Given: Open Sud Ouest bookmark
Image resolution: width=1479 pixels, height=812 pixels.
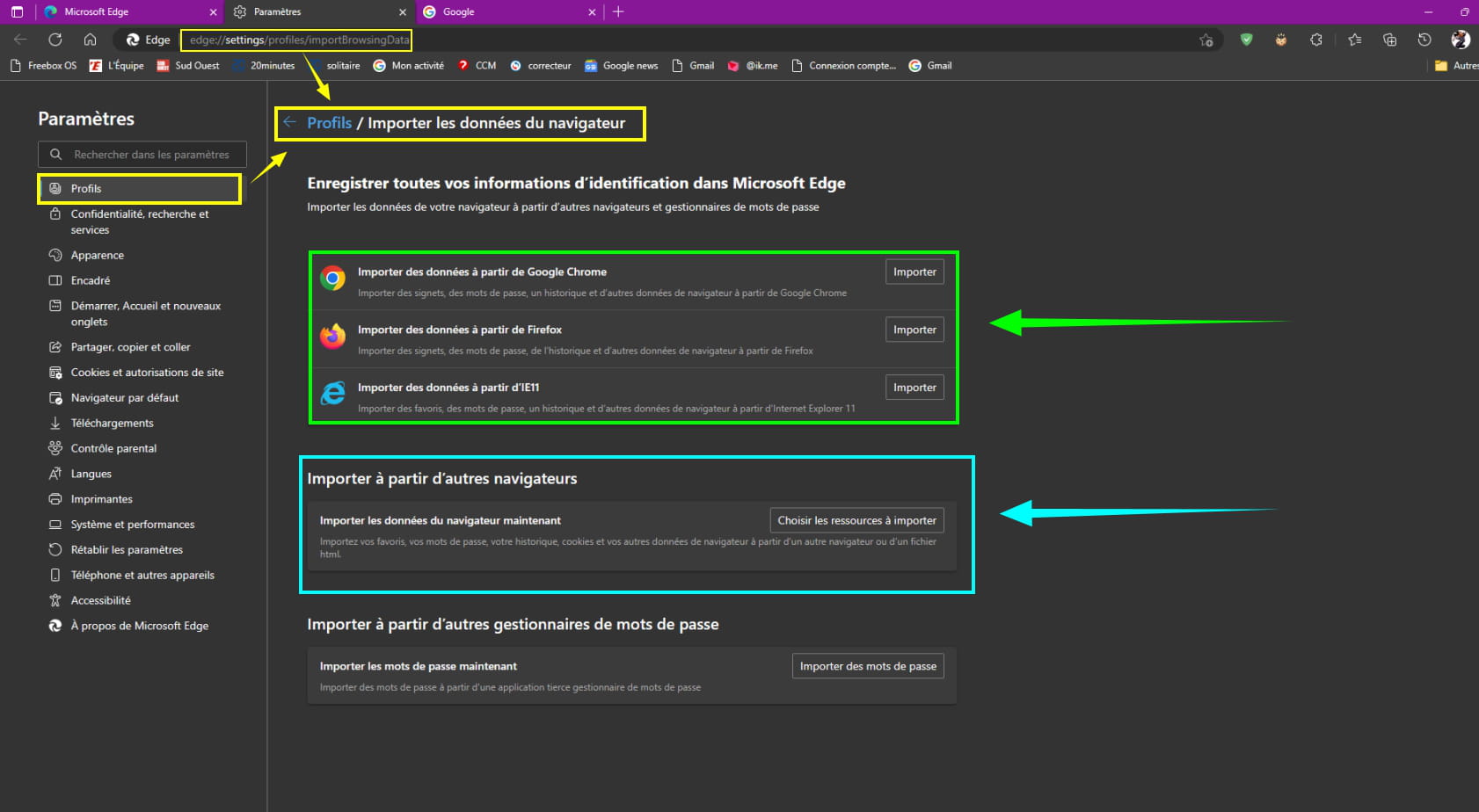Looking at the screenshot, I should 188,66.
